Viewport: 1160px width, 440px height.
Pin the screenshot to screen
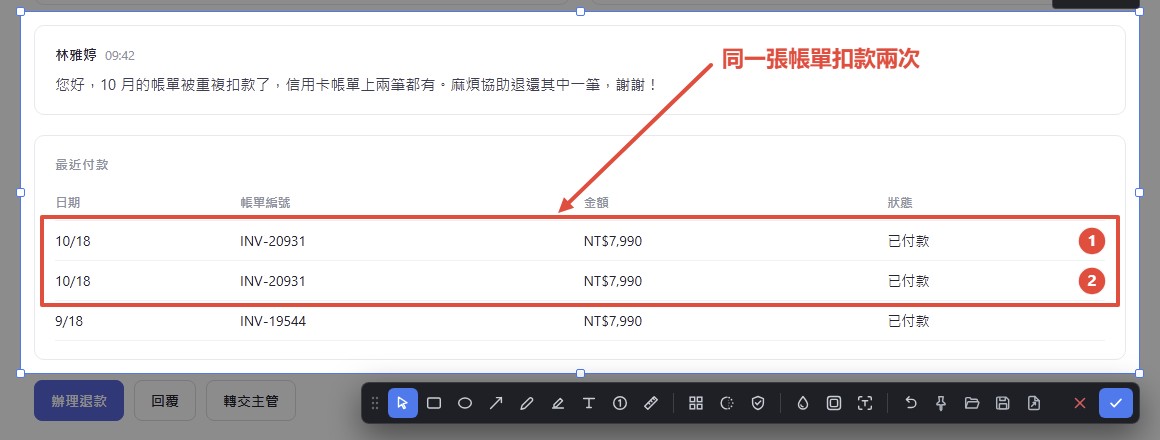click(x=941, y=403)
